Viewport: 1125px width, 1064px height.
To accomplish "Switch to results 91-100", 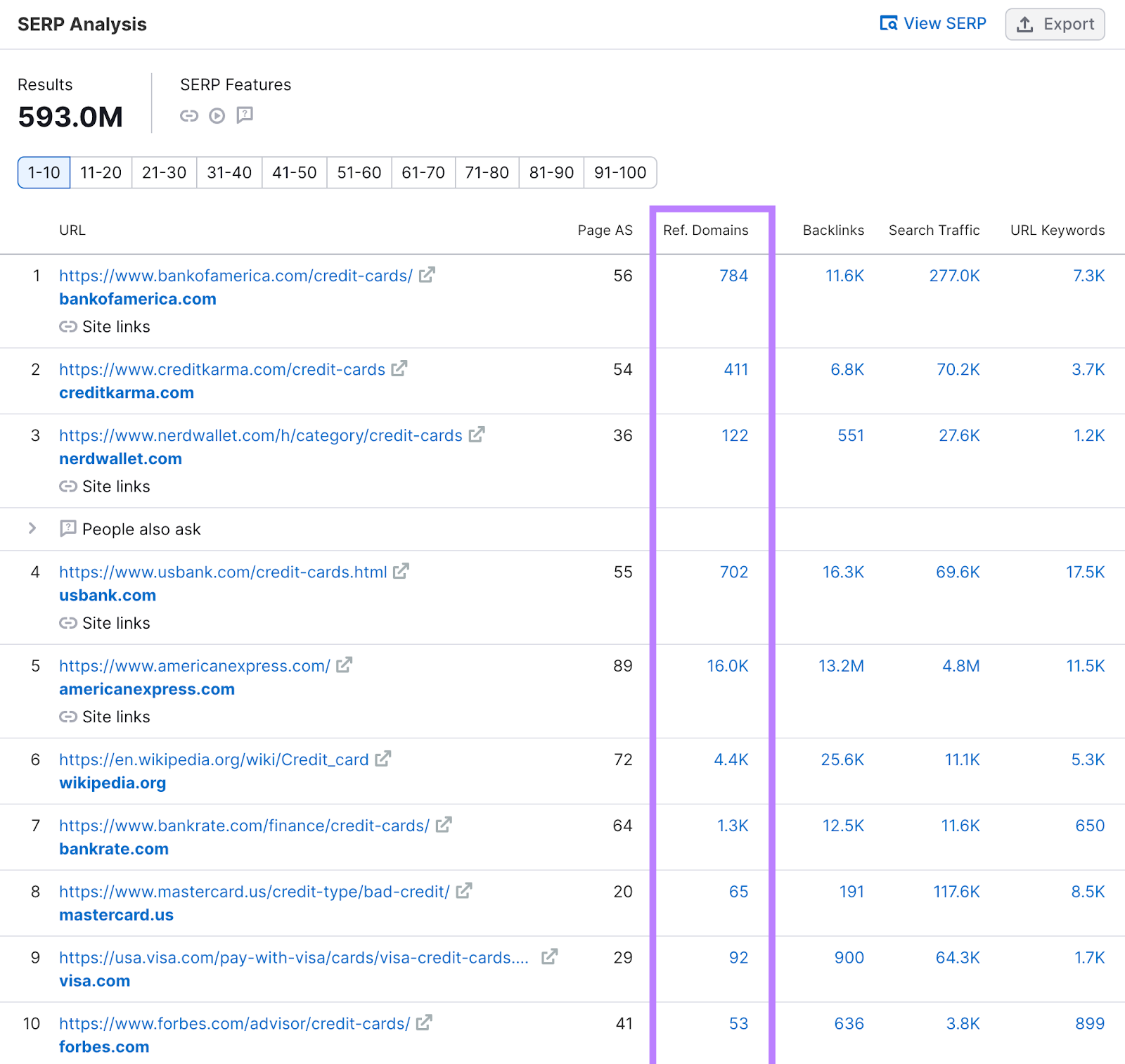I will pyautogui.click(x=619, y=172).
